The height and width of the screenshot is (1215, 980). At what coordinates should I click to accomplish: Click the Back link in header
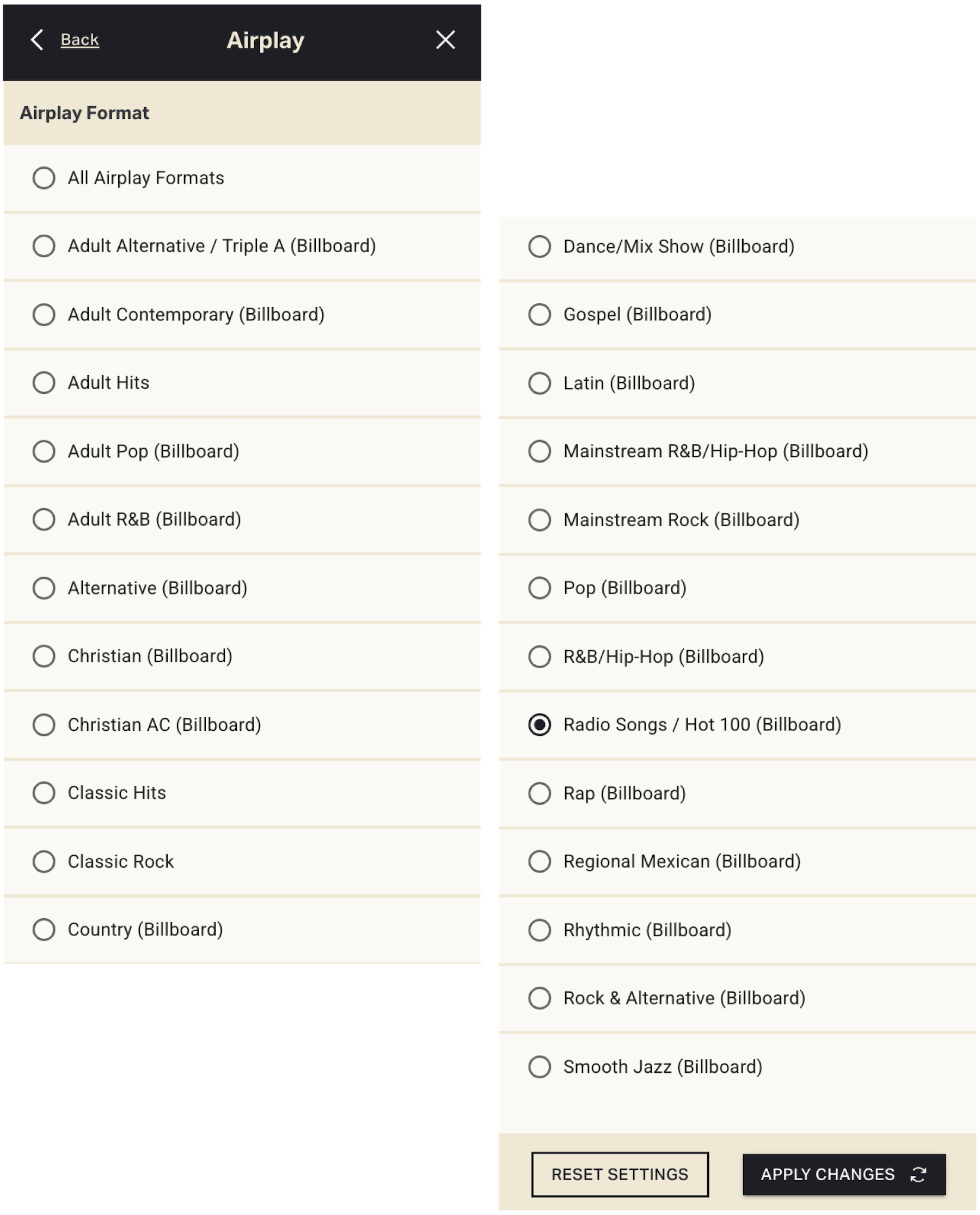point(79,40)
